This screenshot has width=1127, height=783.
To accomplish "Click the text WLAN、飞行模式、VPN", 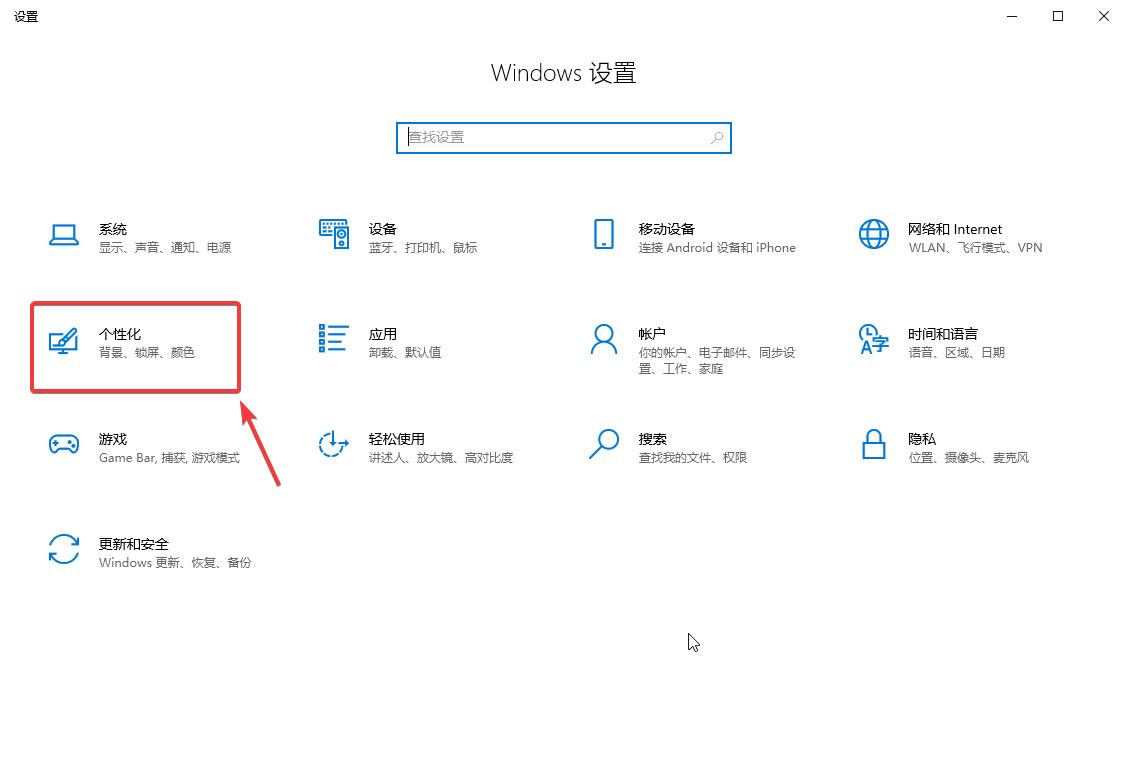I will (x=975, y=248).
